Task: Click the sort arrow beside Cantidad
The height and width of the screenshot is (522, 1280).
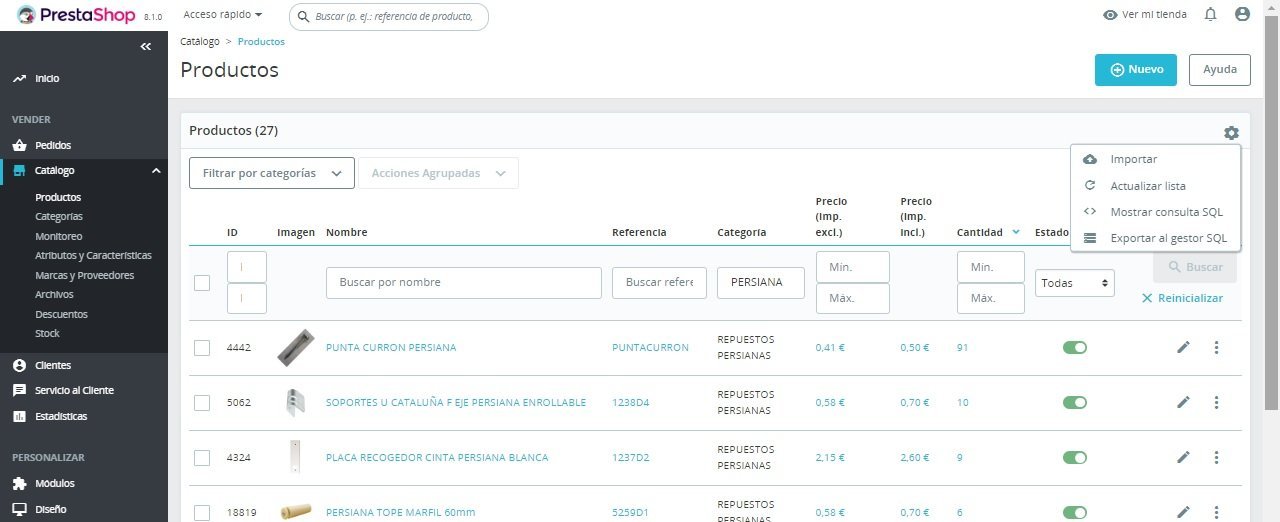Action: click(1016, 232)
